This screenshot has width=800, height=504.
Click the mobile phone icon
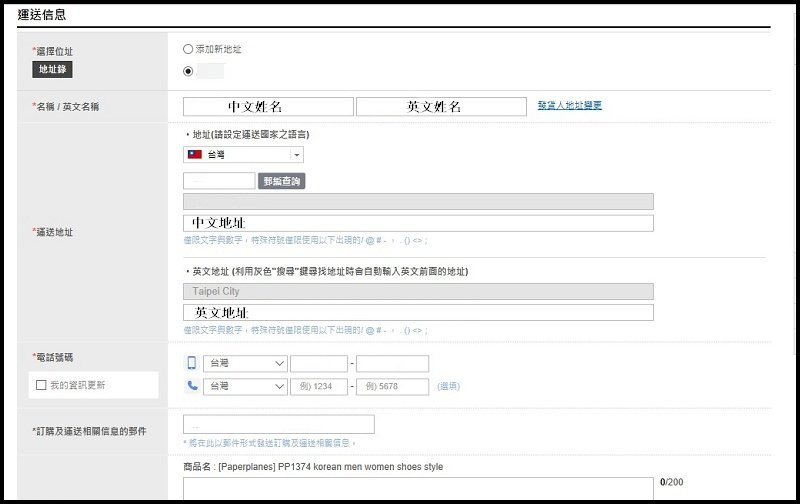coord(191,363)
